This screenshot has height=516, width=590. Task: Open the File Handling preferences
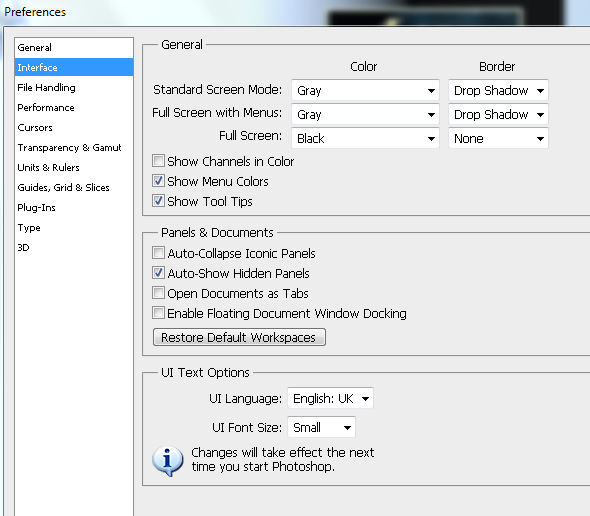pos(74,88)
